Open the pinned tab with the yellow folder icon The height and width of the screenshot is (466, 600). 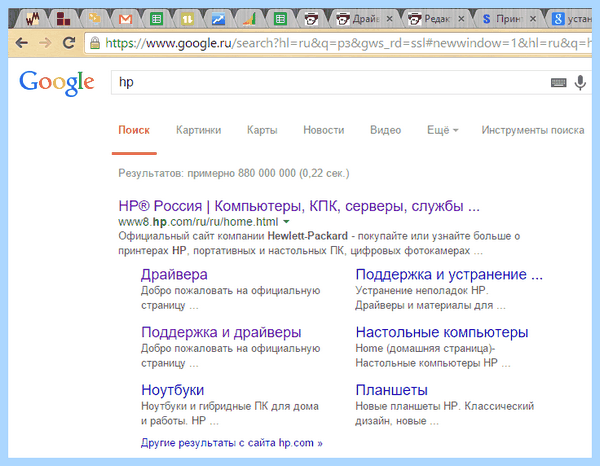(95, 18)
